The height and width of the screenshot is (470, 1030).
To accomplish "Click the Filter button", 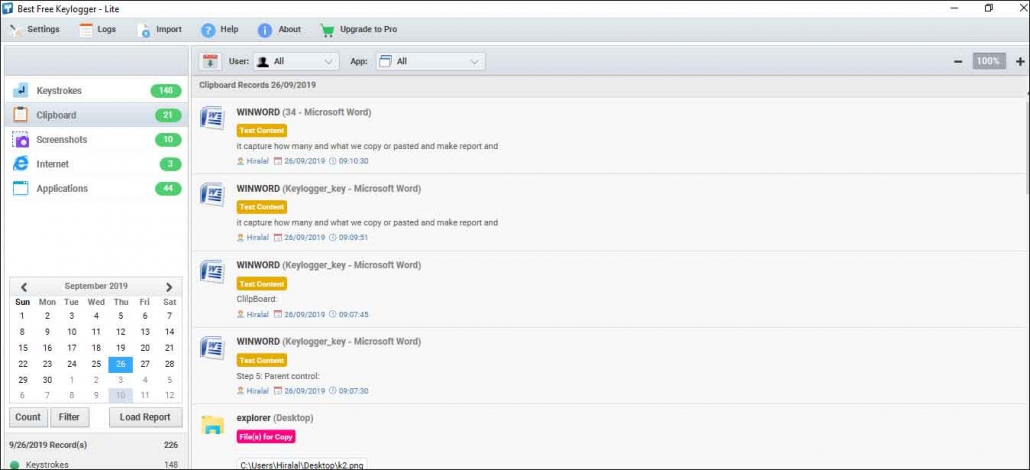I will coord(70,417).
